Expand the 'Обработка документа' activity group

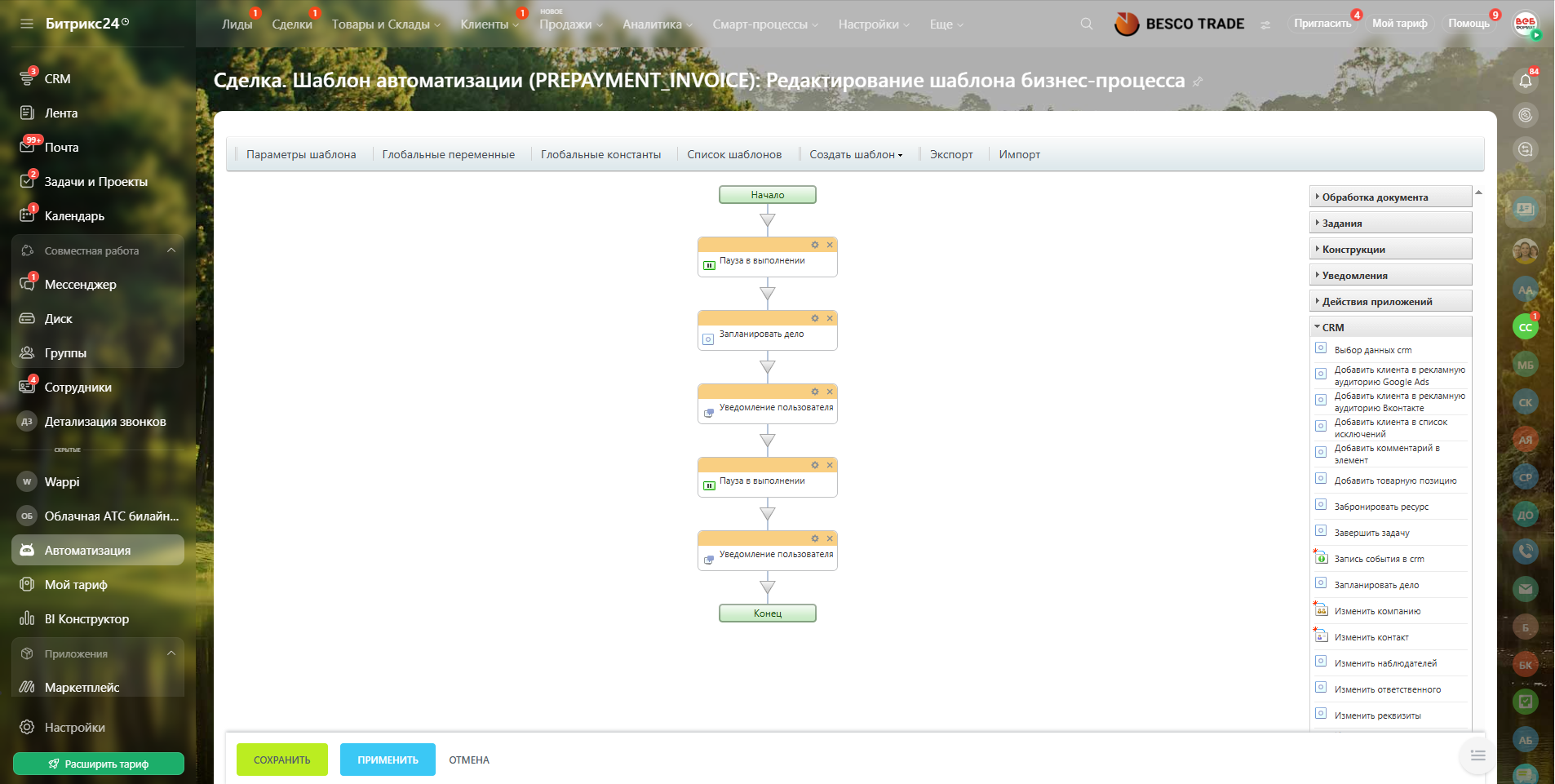pyautogui.click(x=1375, y=197)
